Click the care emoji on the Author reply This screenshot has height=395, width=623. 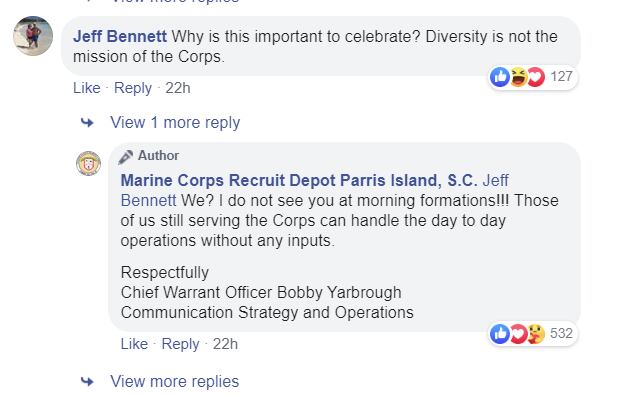pyautogui.click(x=536, y=333)
